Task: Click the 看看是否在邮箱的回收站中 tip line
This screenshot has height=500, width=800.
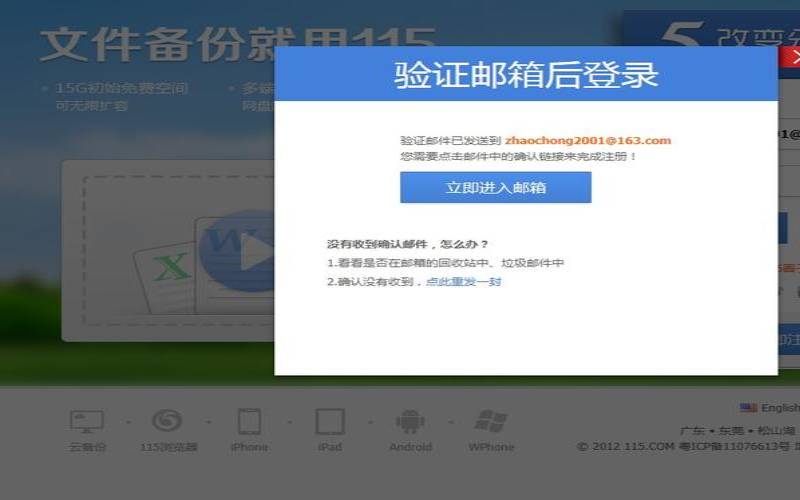Action: coord(445,263)
